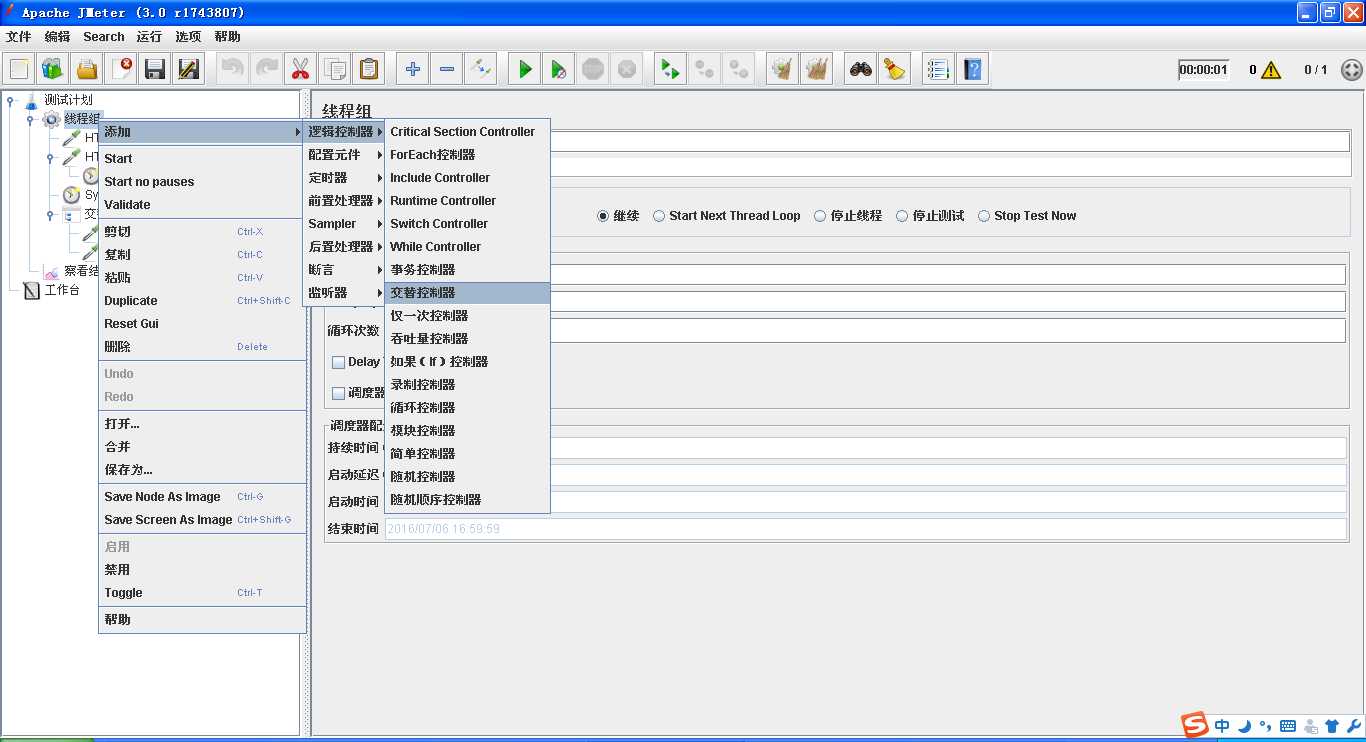The image size is (1366, 742).
Task: Choose 循环控制器 from the submenu
Action: click(x=467, y=408)
